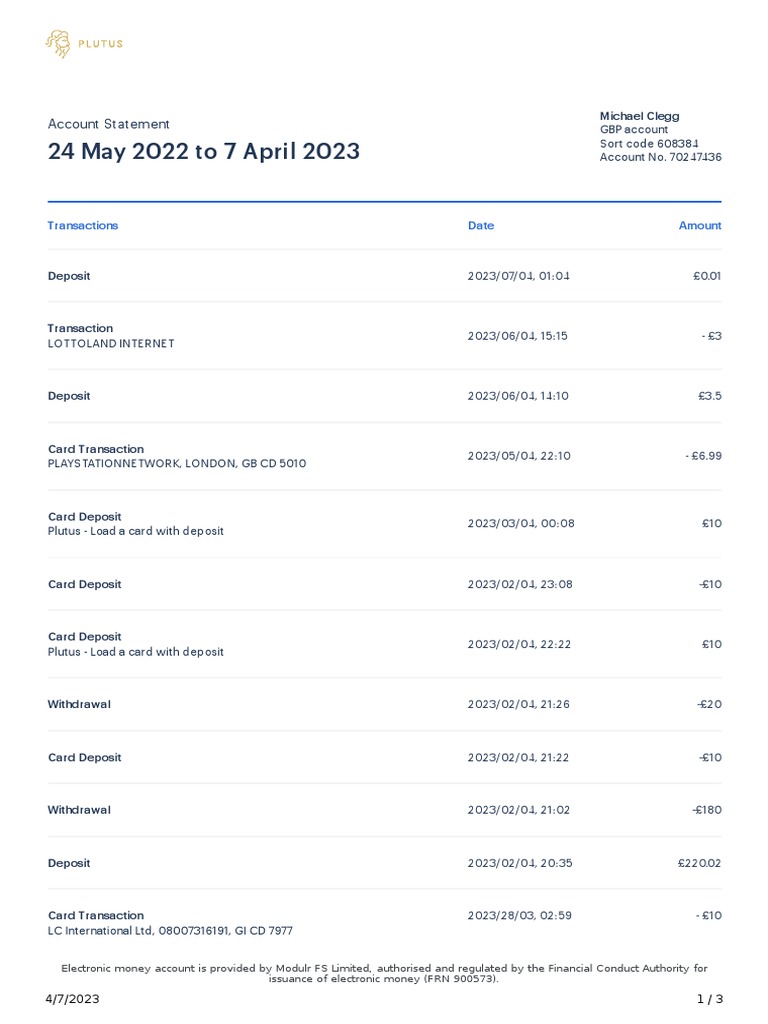This screenshot has height=1024, width=768.
Task: Select the Withdrawal row dated 21:26
Action: (x=79, y=704)
